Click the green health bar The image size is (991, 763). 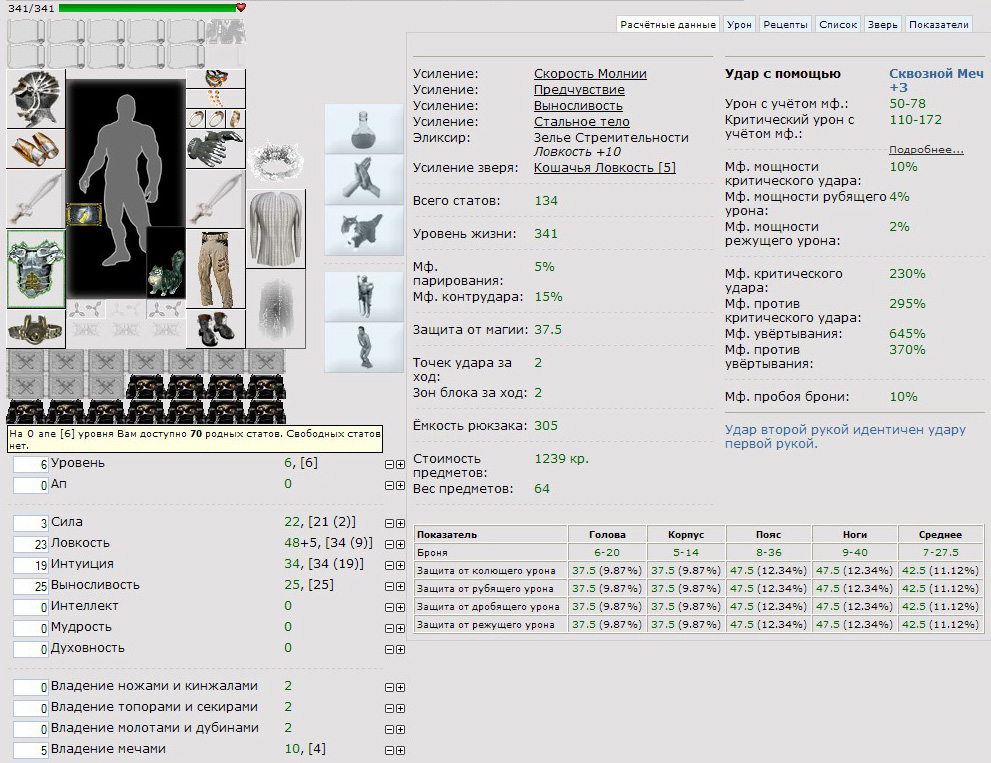[x=147, y=8]
